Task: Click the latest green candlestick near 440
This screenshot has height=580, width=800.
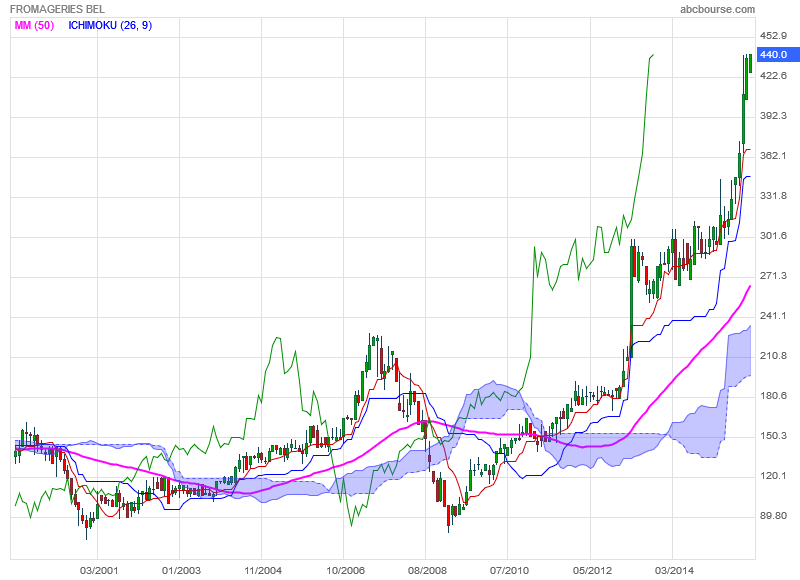Action: 751,63
